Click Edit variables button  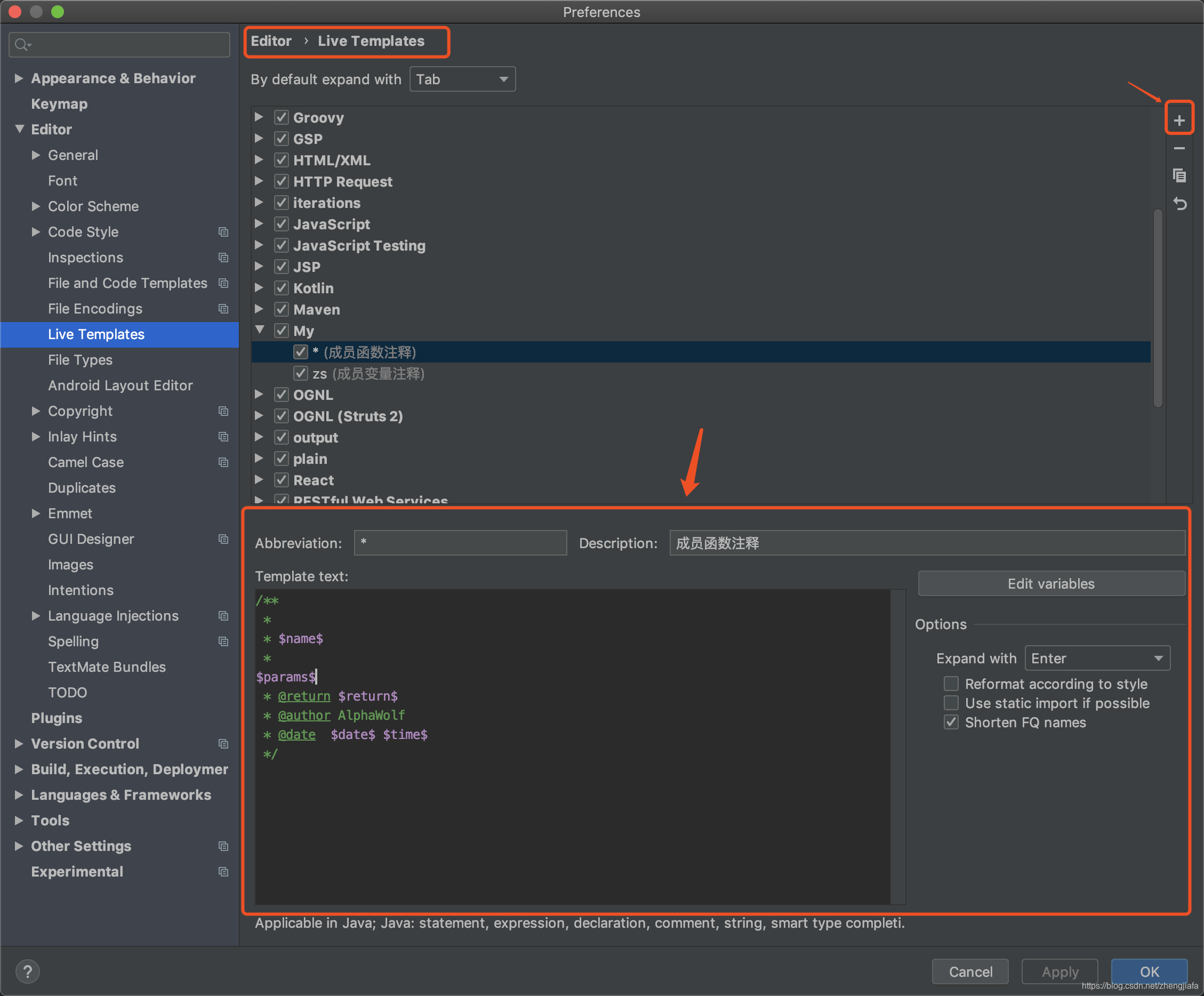pos(1050,584)
